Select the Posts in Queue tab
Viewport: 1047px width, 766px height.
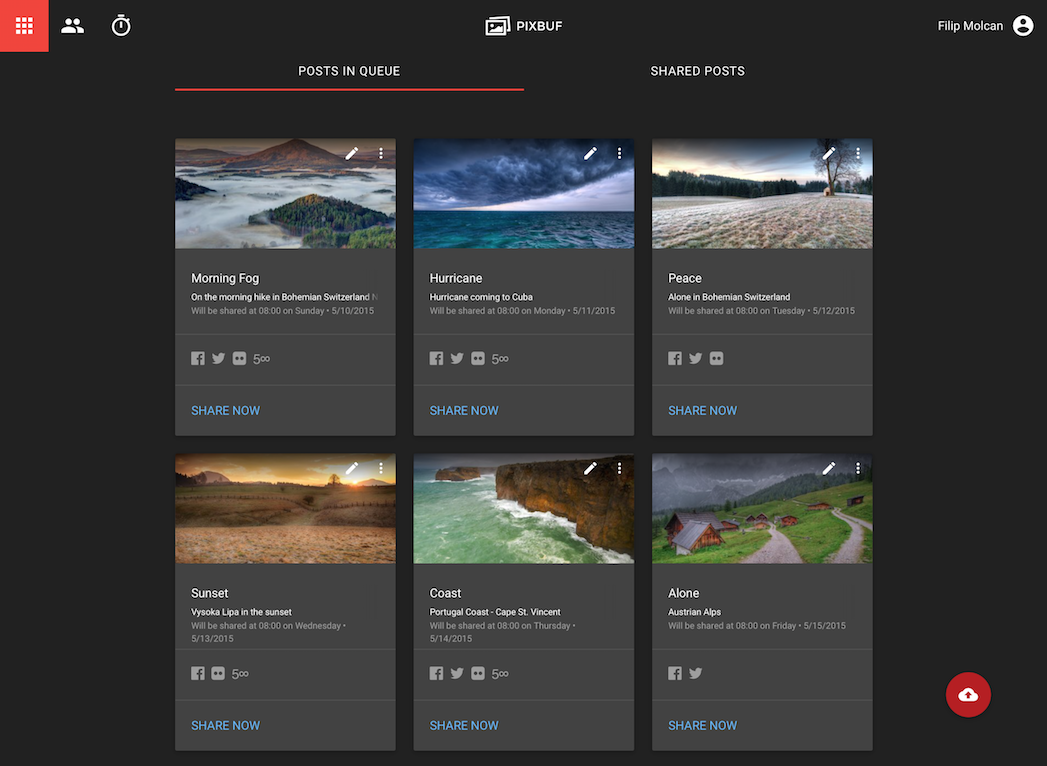pos(349,71)
